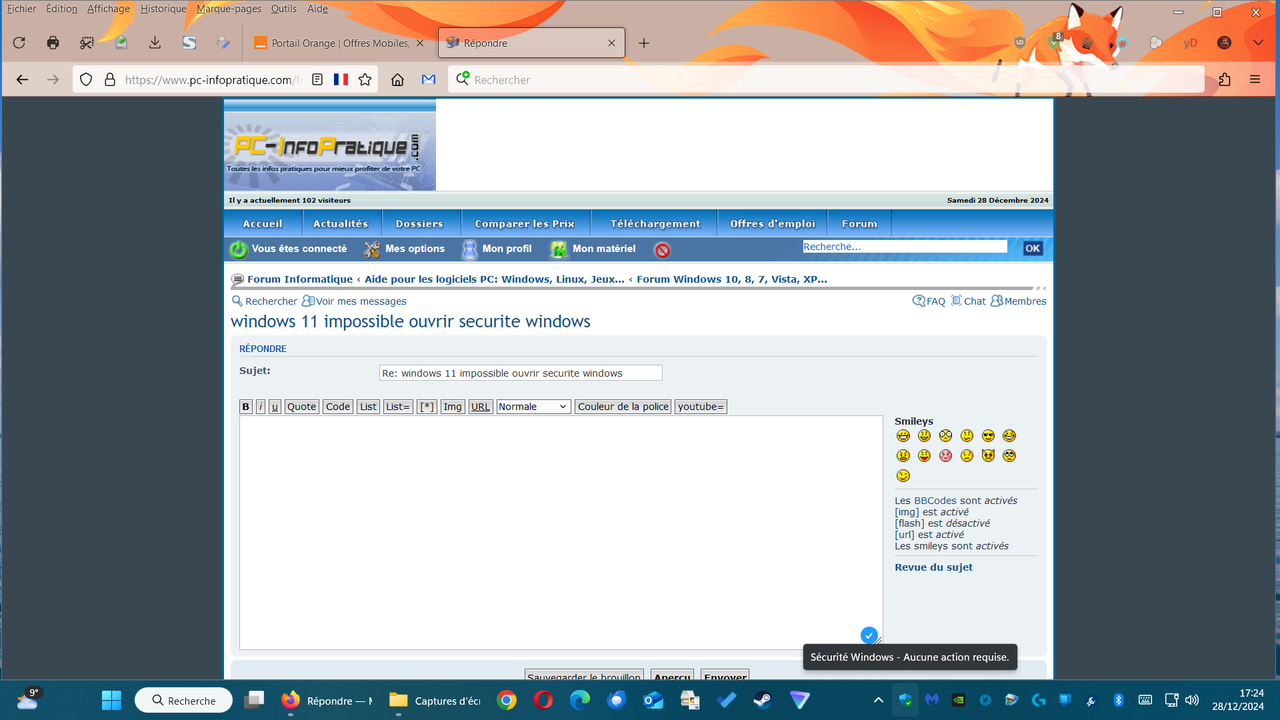Reload the page with the refresh icon
This screenshot has width=1280, height=720.
click(19, 43)
